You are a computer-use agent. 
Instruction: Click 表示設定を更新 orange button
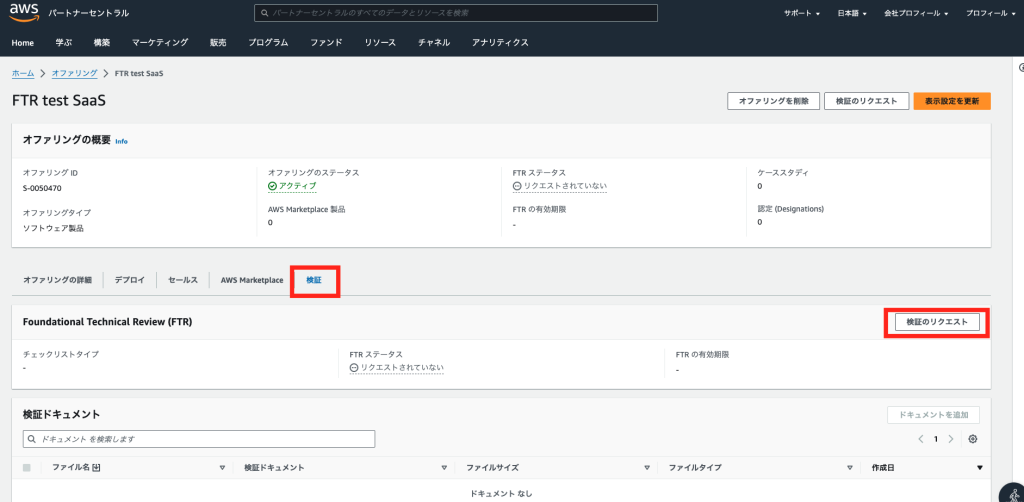tap(952, 101)
